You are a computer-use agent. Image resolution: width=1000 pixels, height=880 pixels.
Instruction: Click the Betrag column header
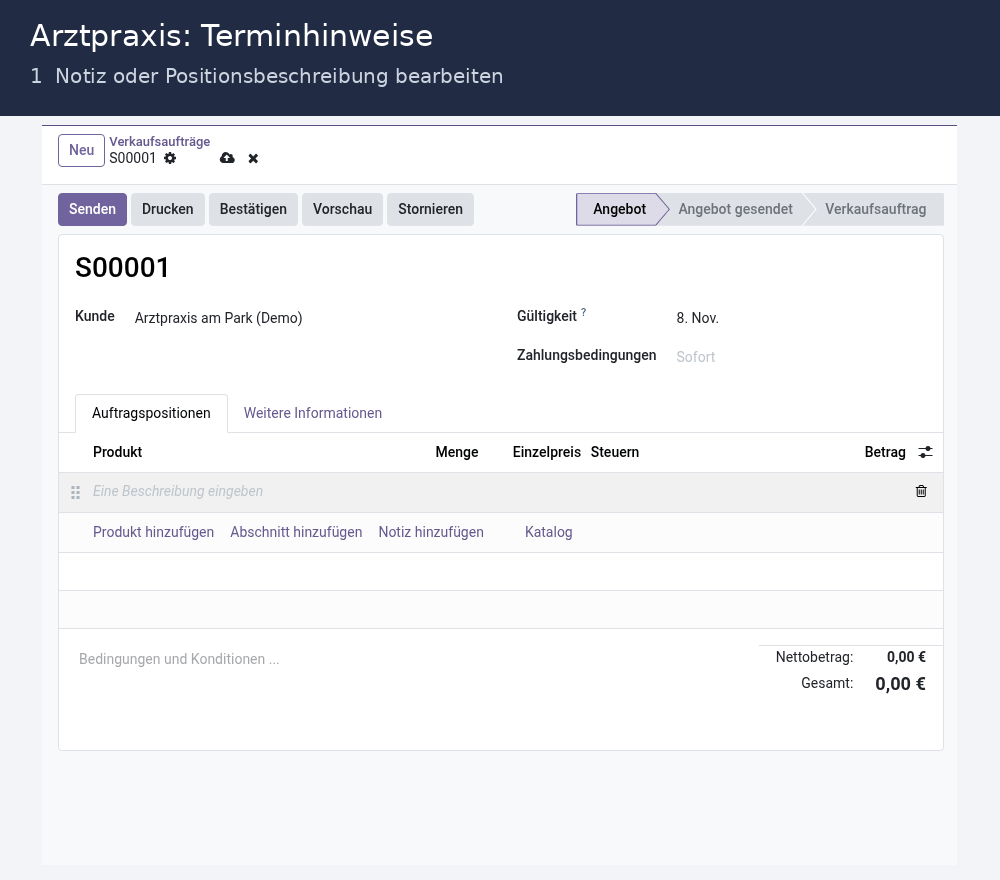(x=885, y=452)
